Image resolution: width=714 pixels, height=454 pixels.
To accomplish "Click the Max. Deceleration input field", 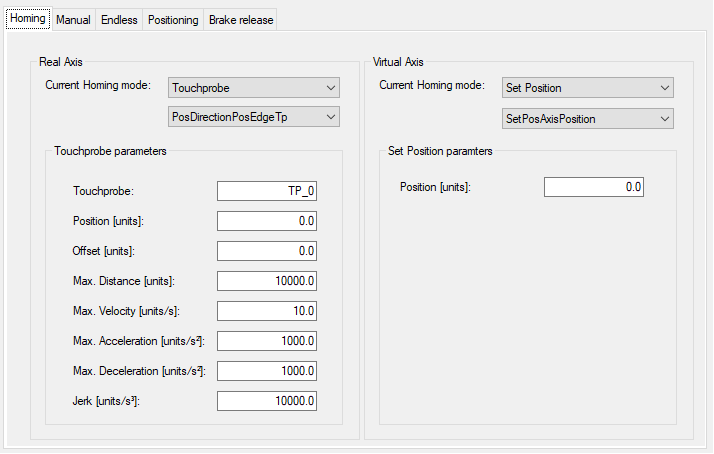I will [267, 371].
